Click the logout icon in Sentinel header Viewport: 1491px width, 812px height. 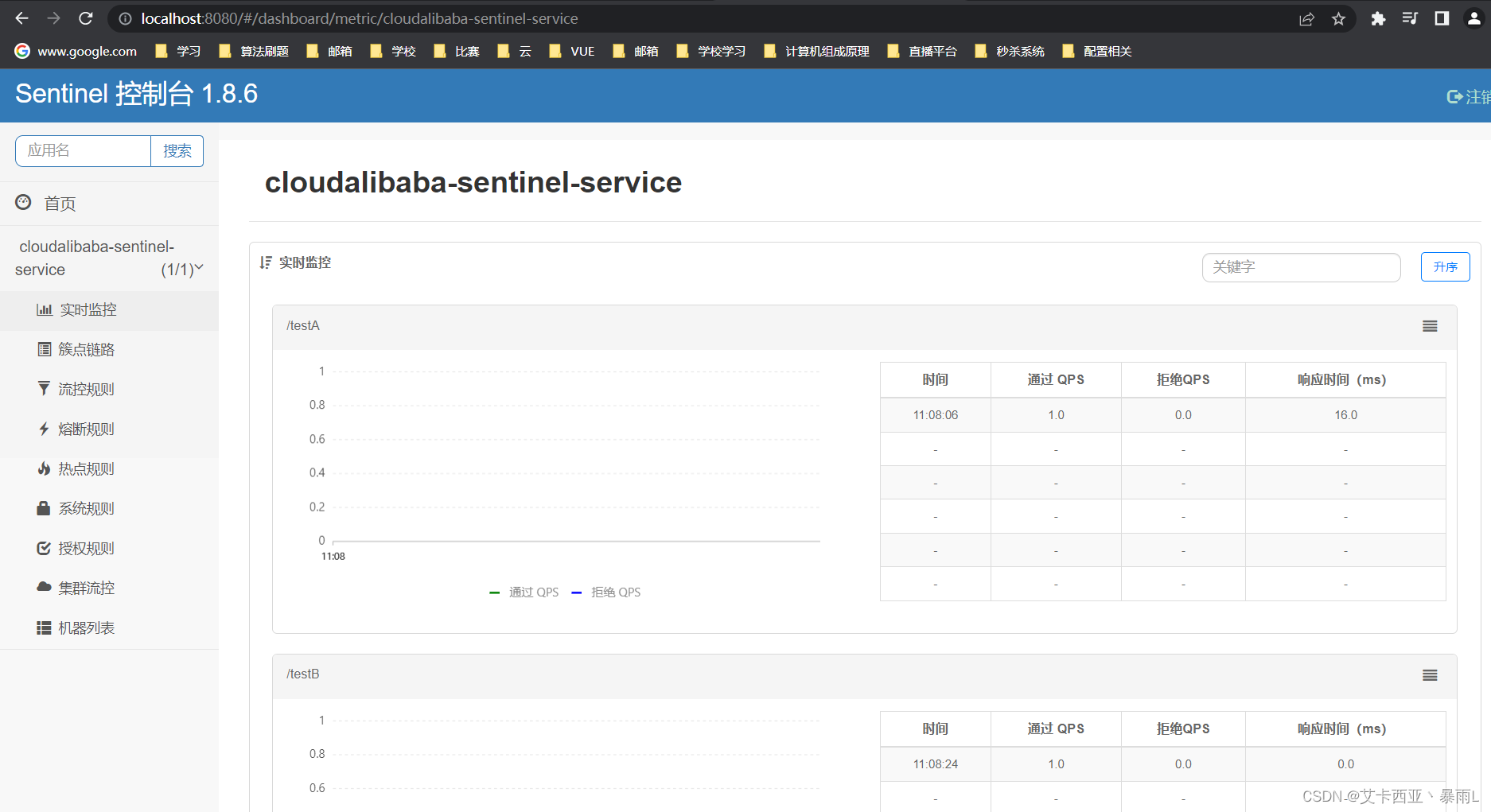(1454, 96)
